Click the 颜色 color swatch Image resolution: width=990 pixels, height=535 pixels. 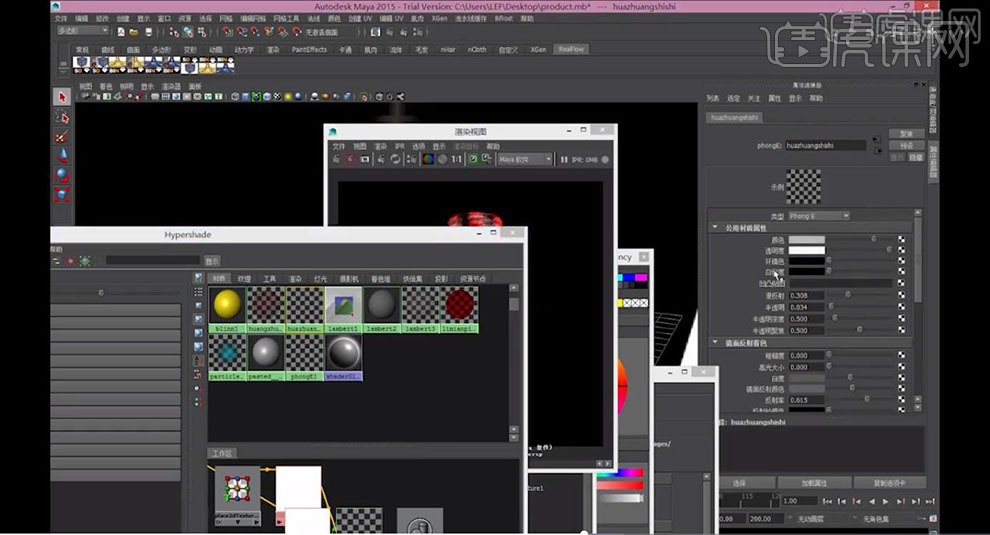point(806,240)
